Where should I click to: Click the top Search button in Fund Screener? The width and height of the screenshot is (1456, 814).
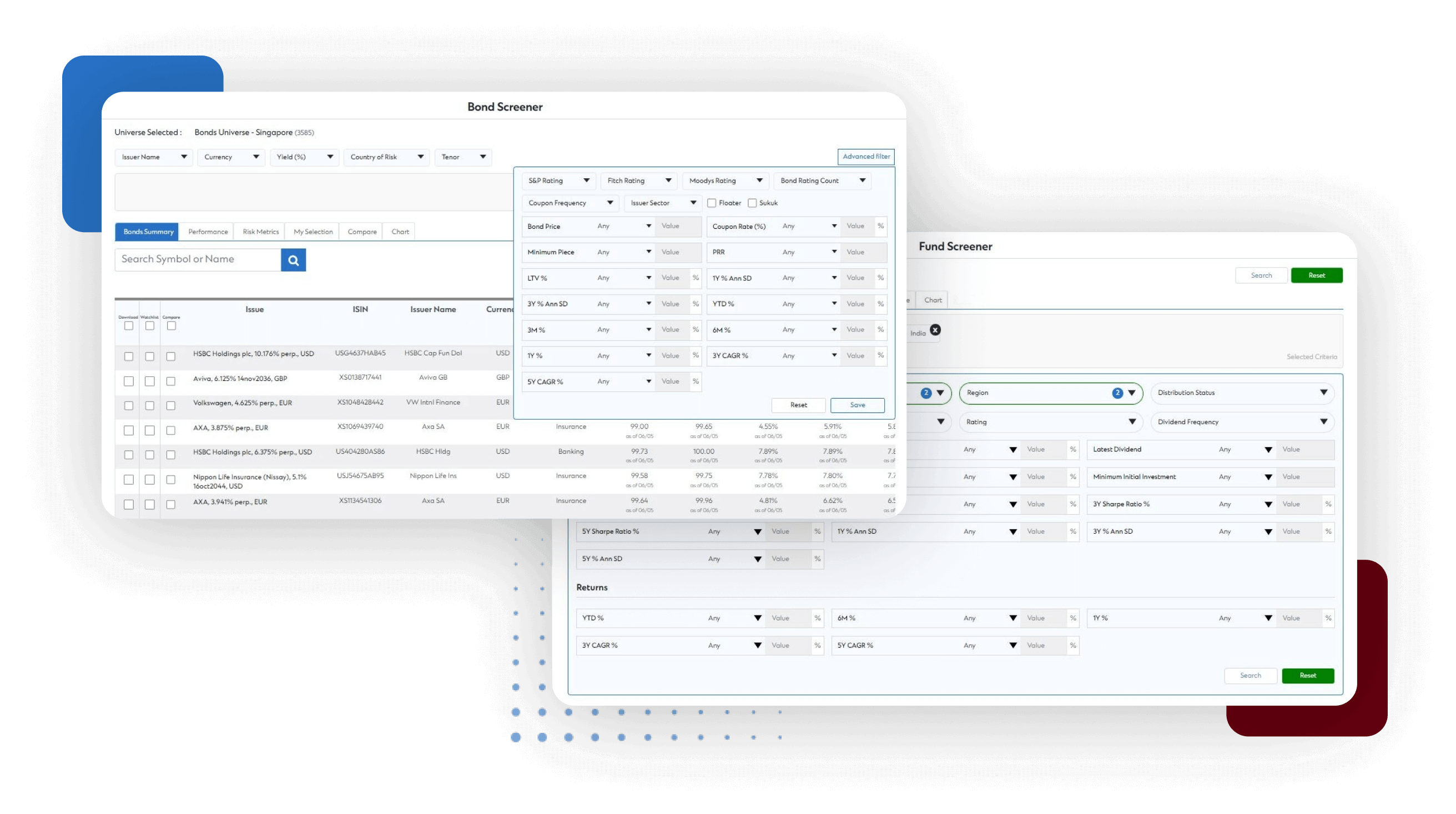tap(1262, 276)
